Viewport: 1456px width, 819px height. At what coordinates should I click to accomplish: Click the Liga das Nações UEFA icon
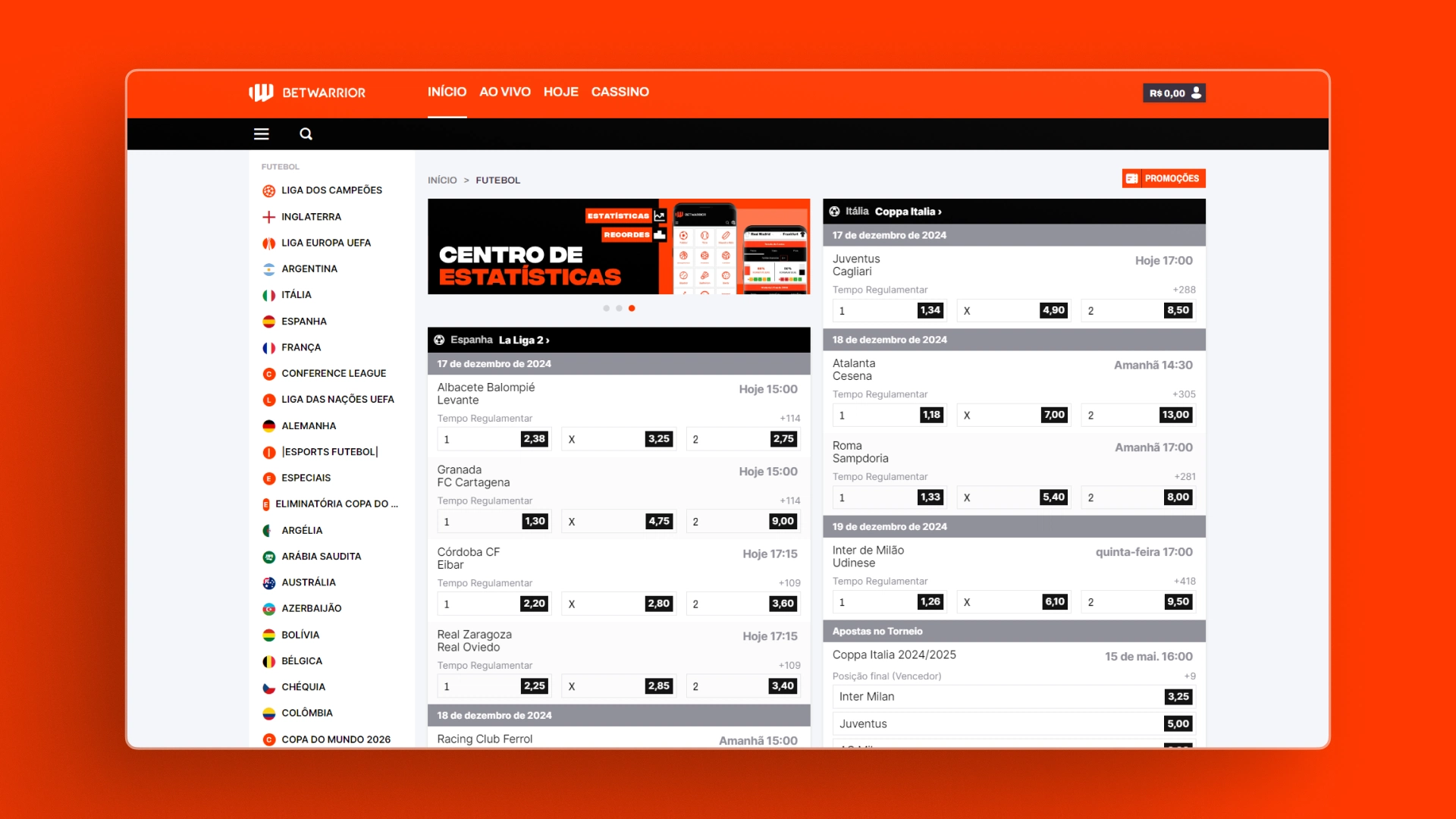click(268, 400)
